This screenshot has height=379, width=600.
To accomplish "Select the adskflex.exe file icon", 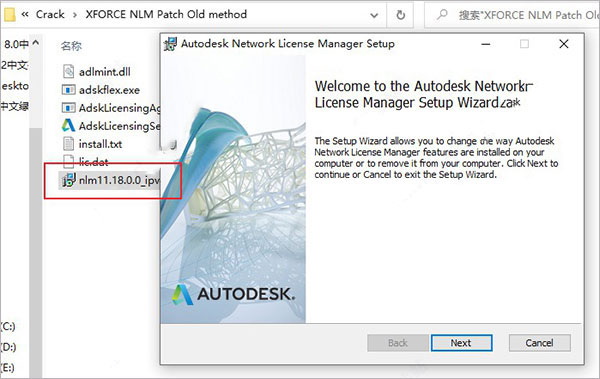I will (x=68, y=90).
